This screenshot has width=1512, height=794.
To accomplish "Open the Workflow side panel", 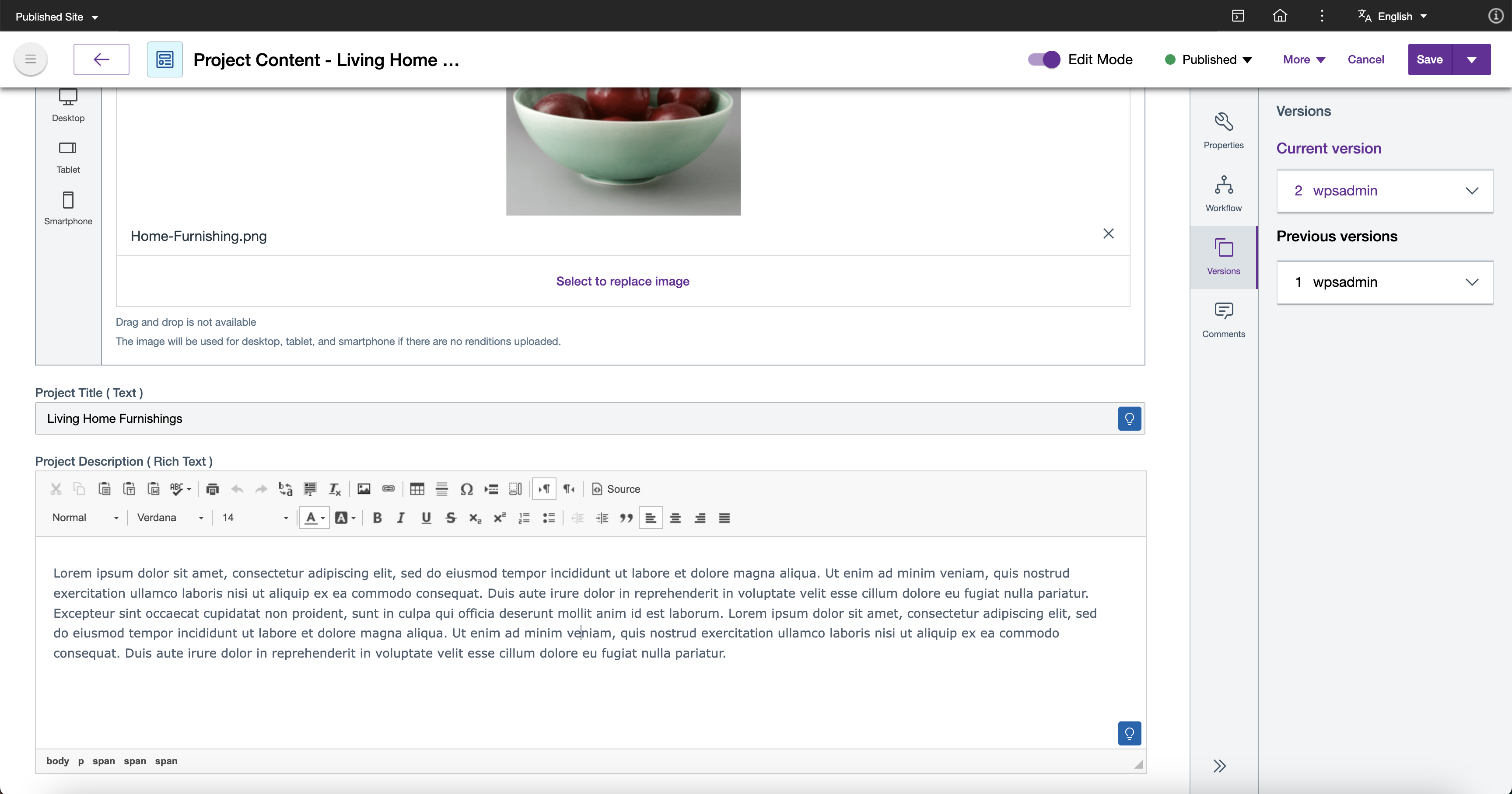I will [1223, 194].
